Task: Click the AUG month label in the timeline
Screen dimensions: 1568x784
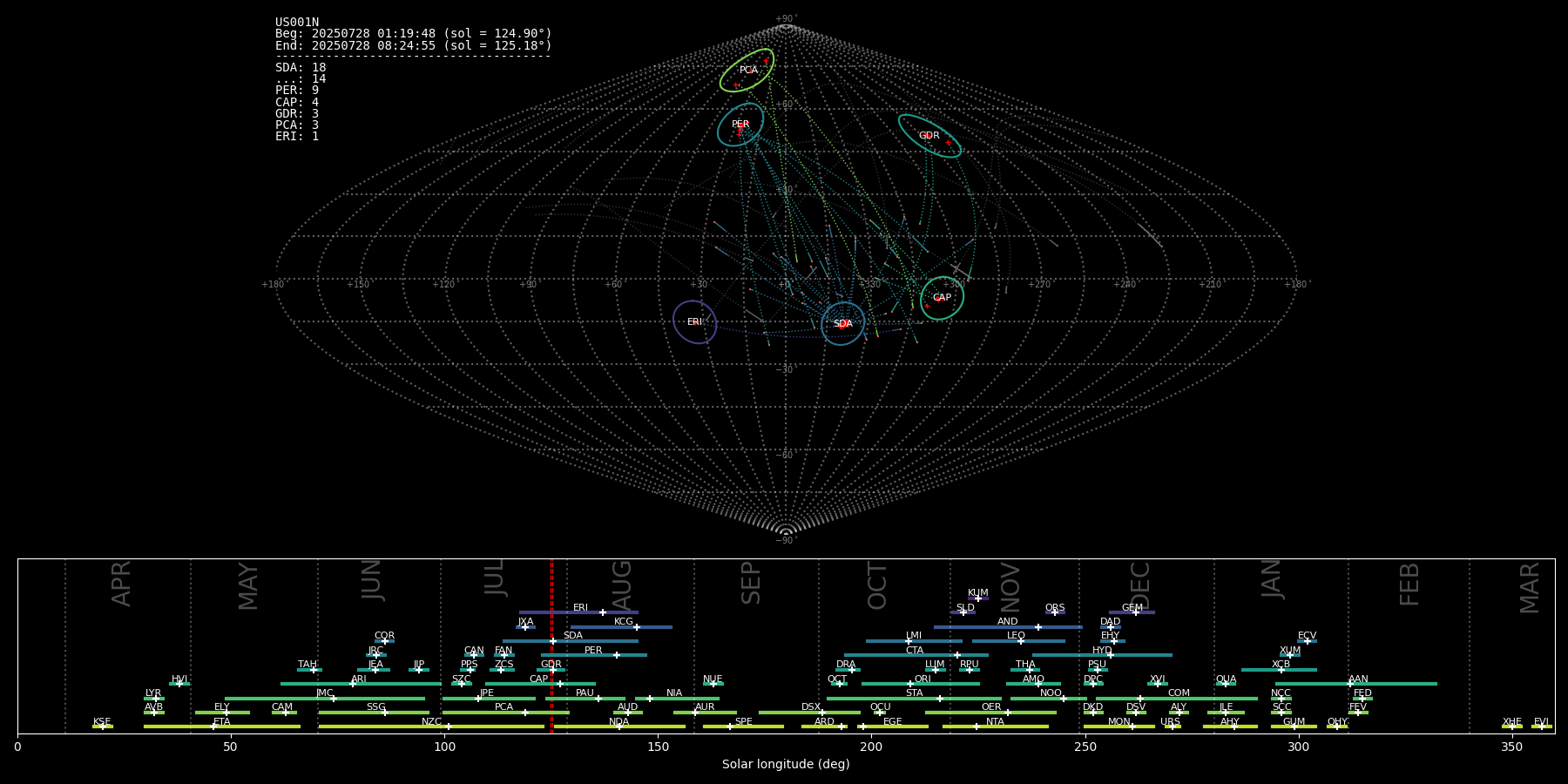Action: [622, 585]
